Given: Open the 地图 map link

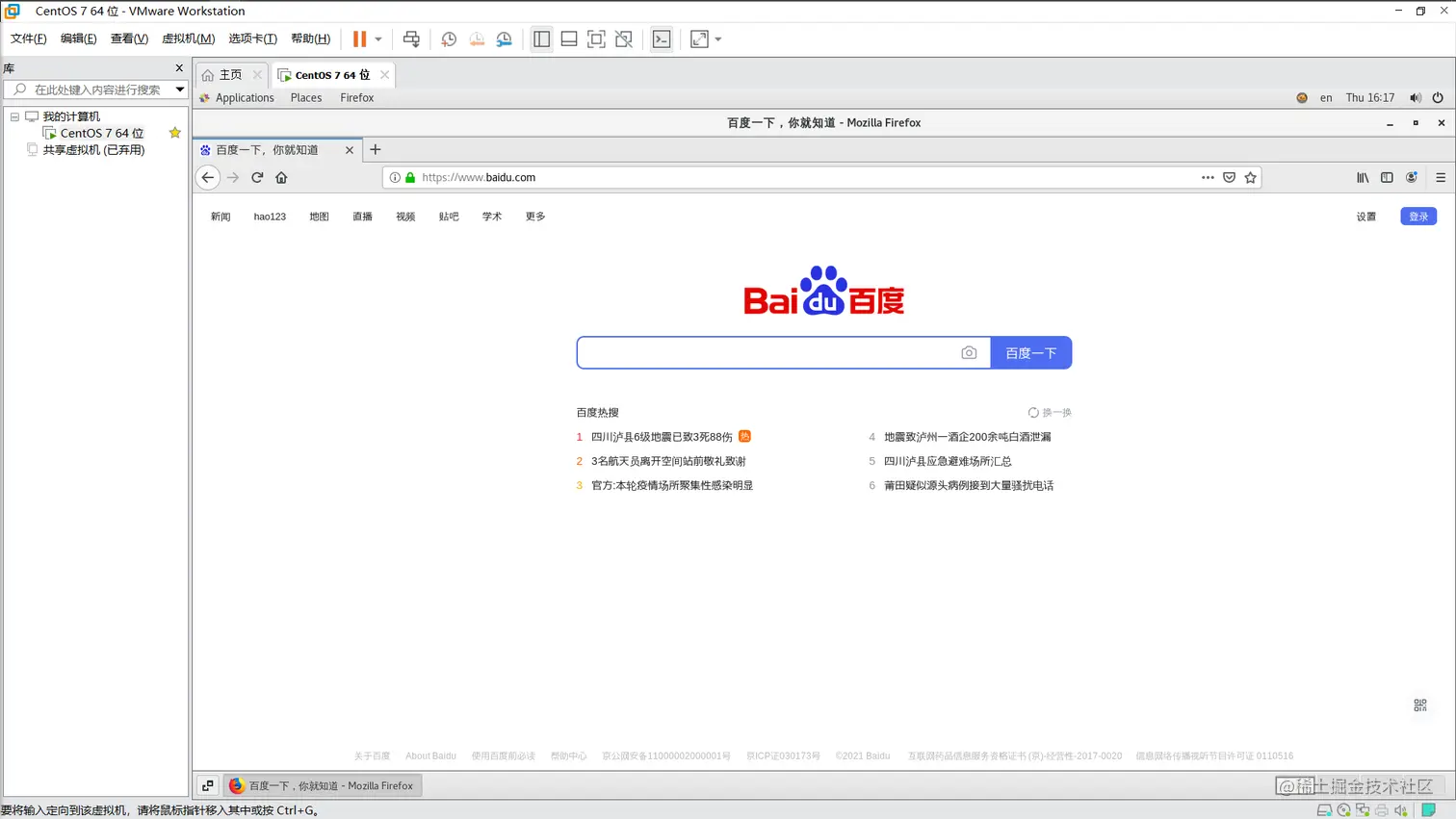Looking at the screenshot, I should pyautogui.click(x=319, y=218).
